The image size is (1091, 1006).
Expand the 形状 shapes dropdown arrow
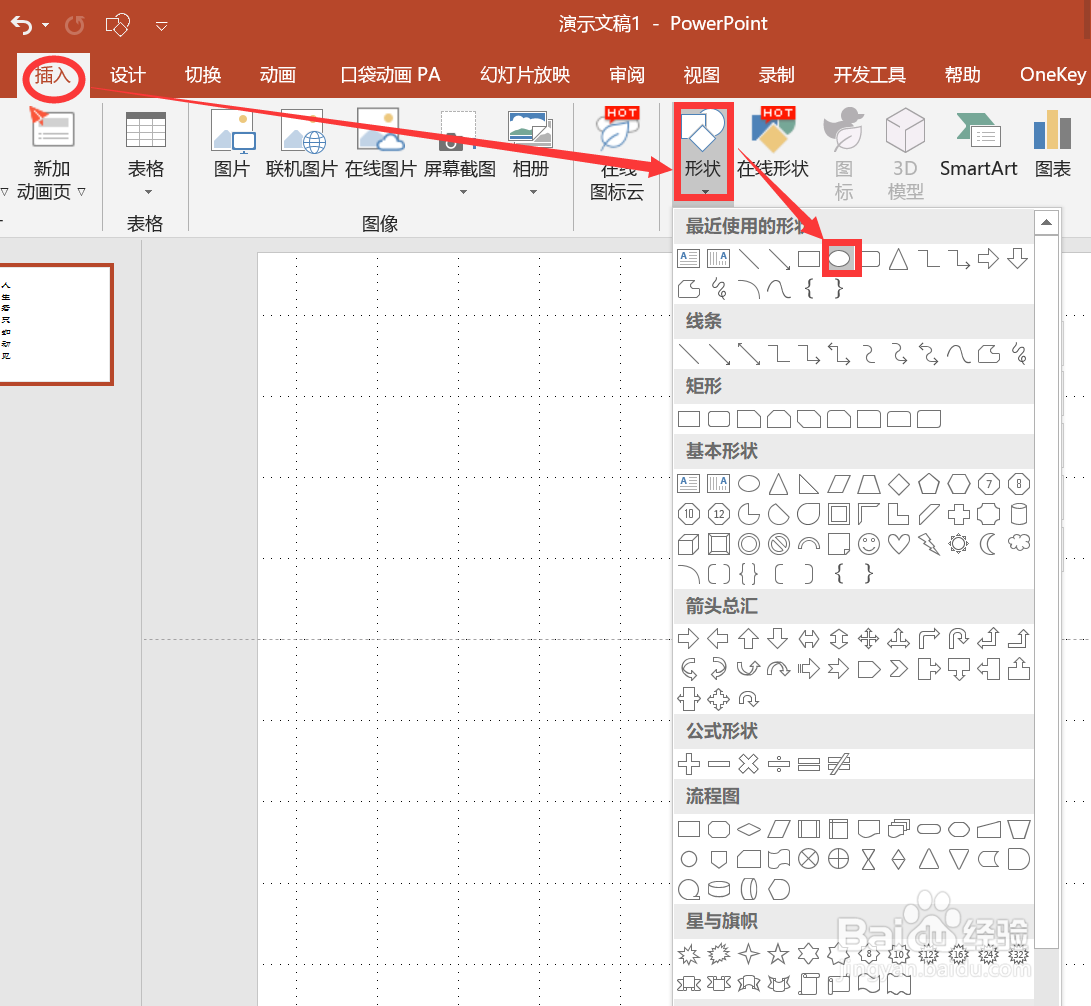click(x=705, y=191)
